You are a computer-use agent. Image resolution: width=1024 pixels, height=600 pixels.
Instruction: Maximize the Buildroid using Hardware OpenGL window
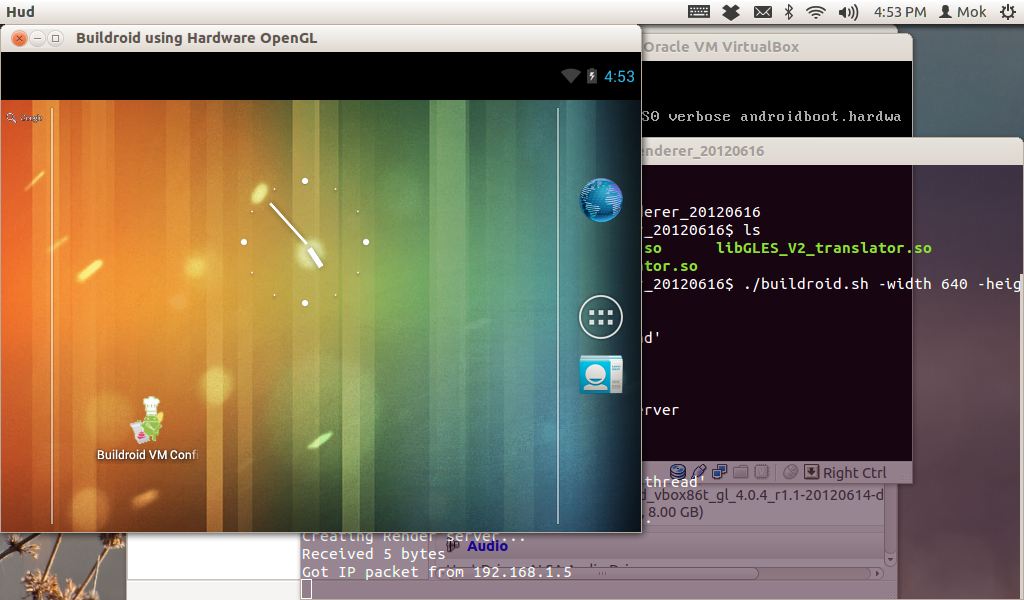[56, 39]
